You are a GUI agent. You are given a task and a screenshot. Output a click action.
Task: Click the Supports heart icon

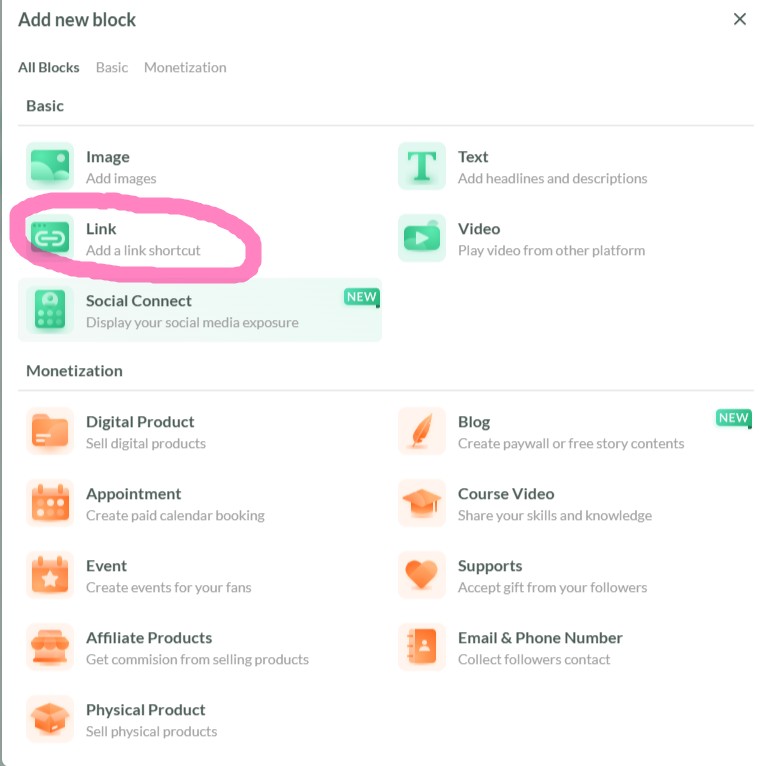pyautogui.click(x=422, y=575)
